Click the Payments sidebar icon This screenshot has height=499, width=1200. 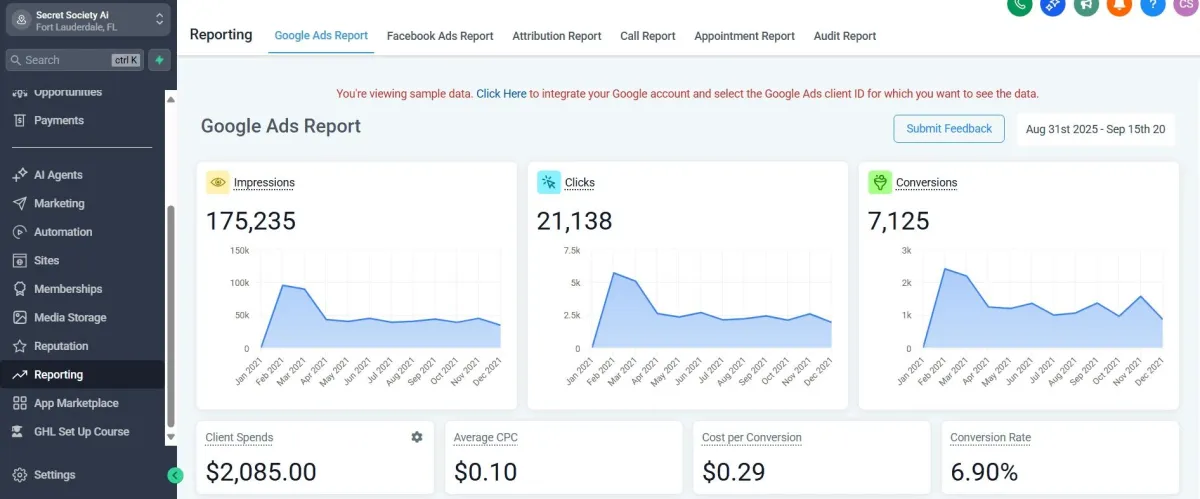point(19,120)
